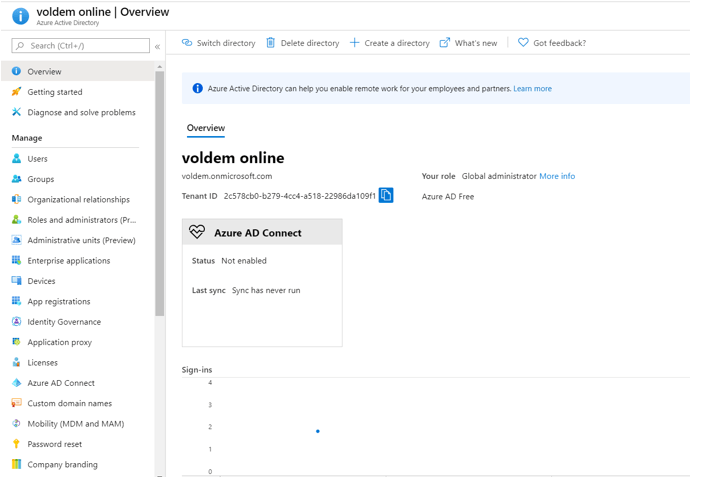Open the Learn more link
The width and height of the screenshot is (713, 478).
click(x=532, y=89)
